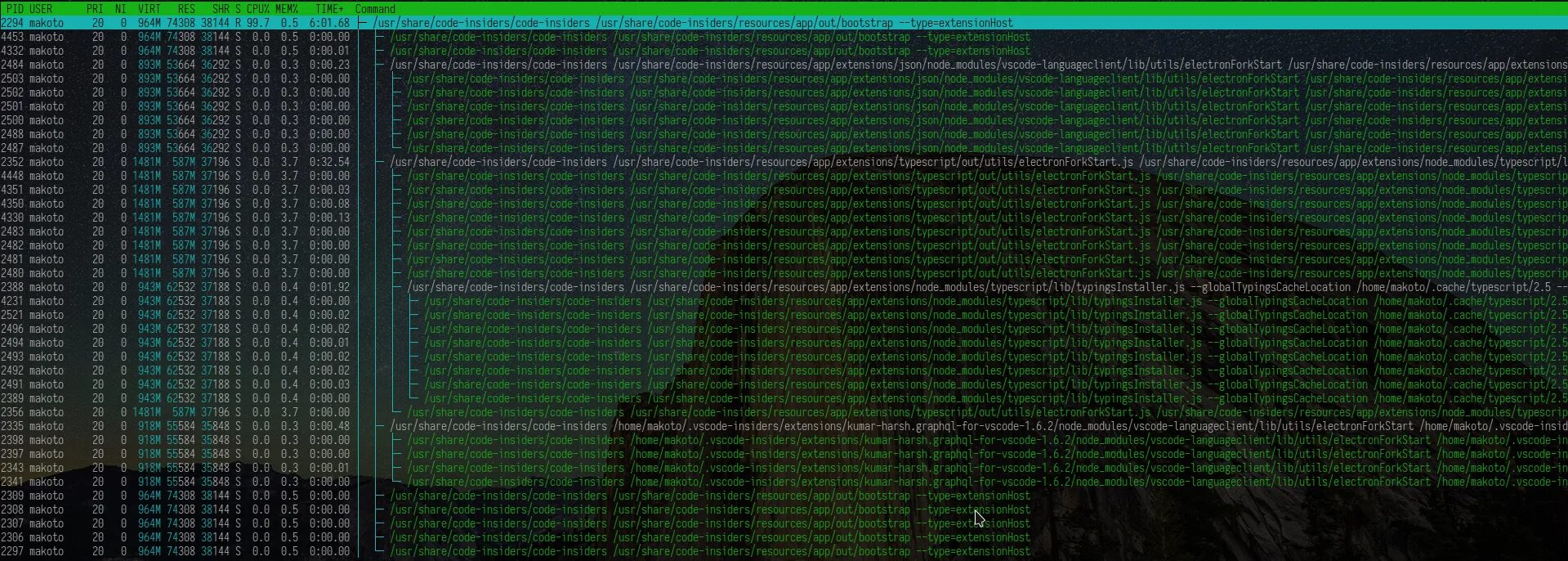Select process row with PID 2309
The image size is (1568, 561).
point(784,496)
